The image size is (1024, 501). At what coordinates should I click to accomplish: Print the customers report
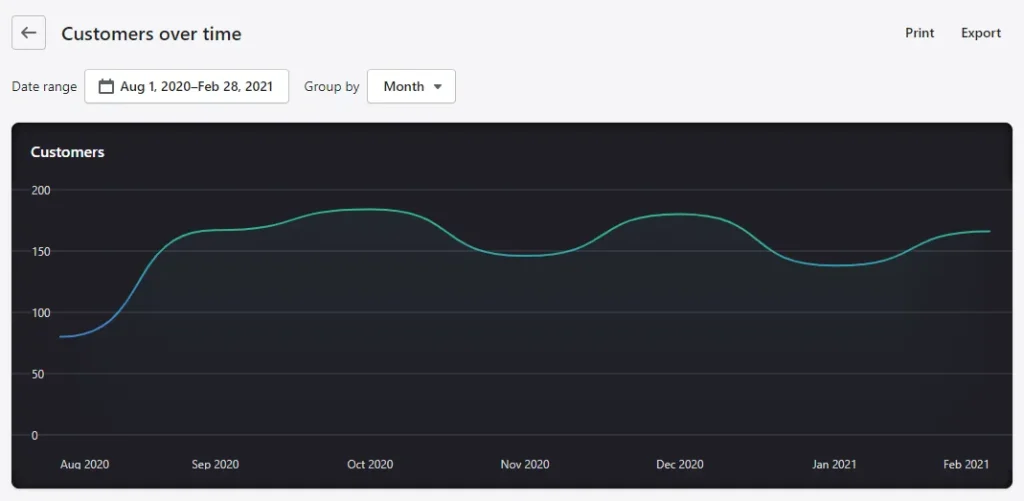[x=920, y=33]
